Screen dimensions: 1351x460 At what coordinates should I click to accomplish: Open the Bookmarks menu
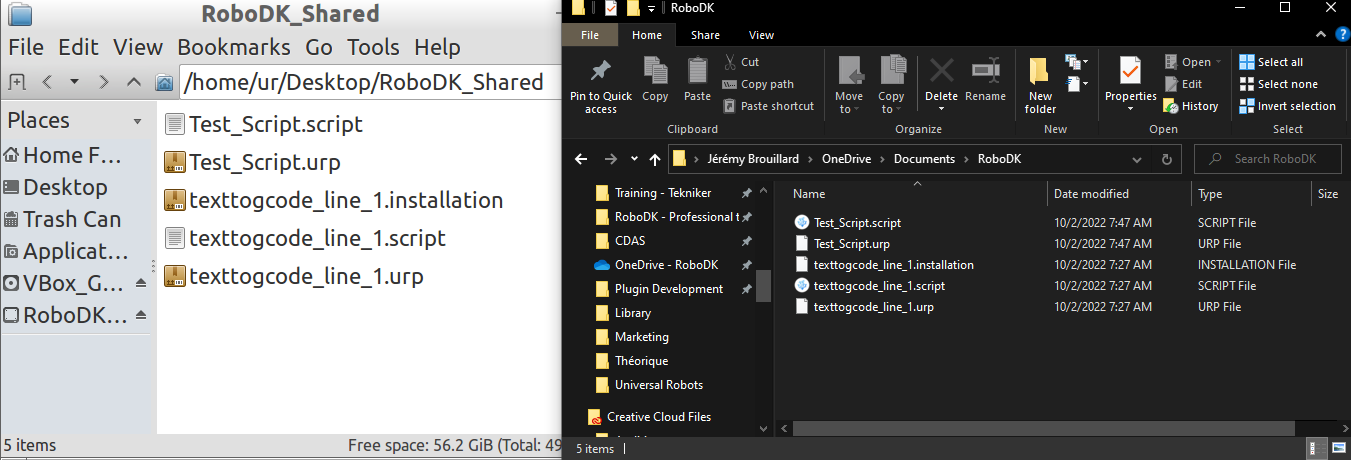tap(234, 47)
